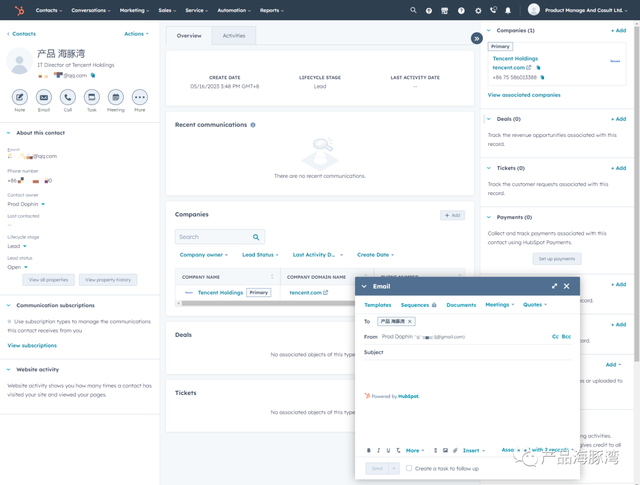The width and height of the screenshot is (640, 485).
Task: Click the Call action icon
Action: click(x=68, y=97)
